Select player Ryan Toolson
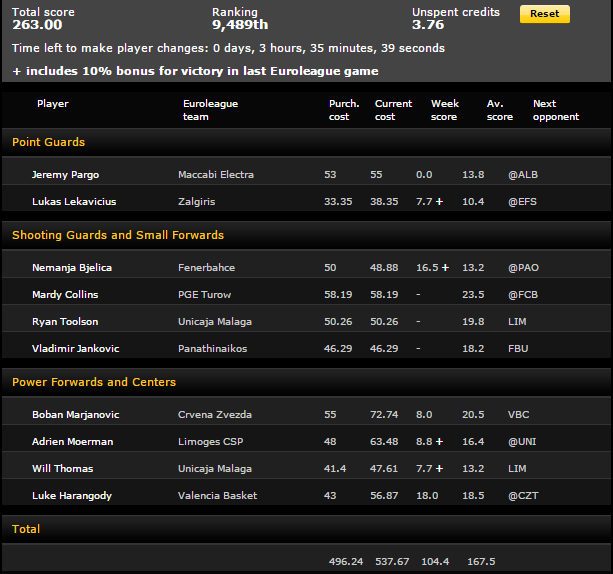This screenshot has height=574, width=613. coord(65,322)
